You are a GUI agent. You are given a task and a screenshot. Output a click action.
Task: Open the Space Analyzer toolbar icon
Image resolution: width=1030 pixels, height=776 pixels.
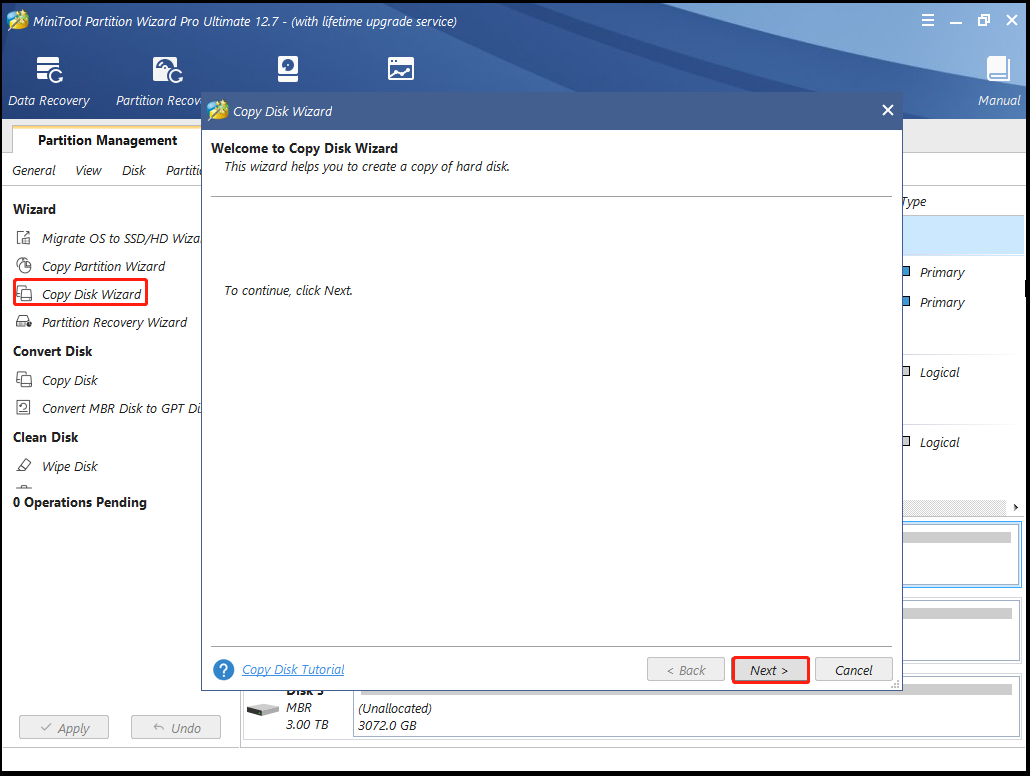click(401, 68)
